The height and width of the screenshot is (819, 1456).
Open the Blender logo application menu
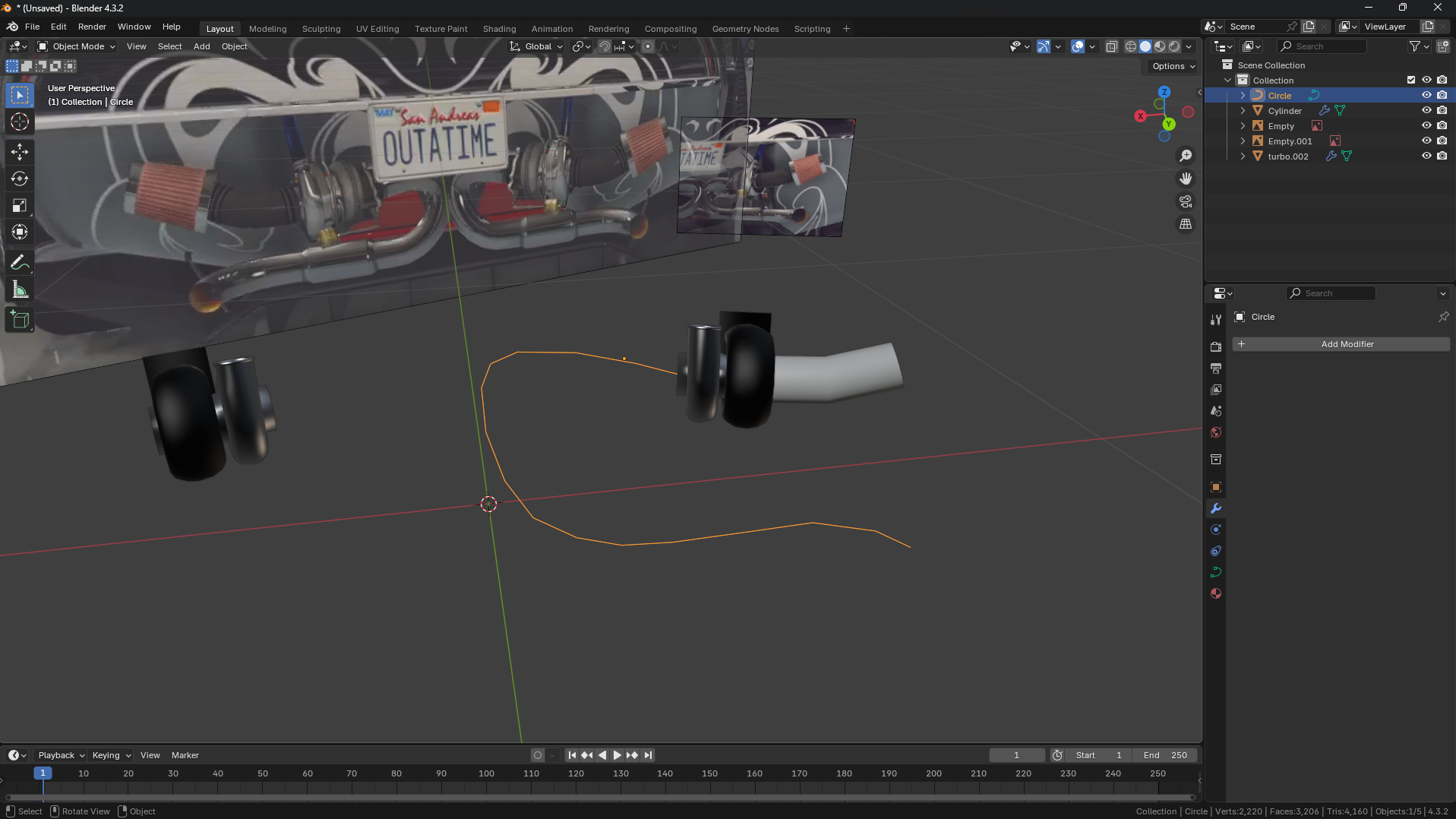click(x=13, y=27)
